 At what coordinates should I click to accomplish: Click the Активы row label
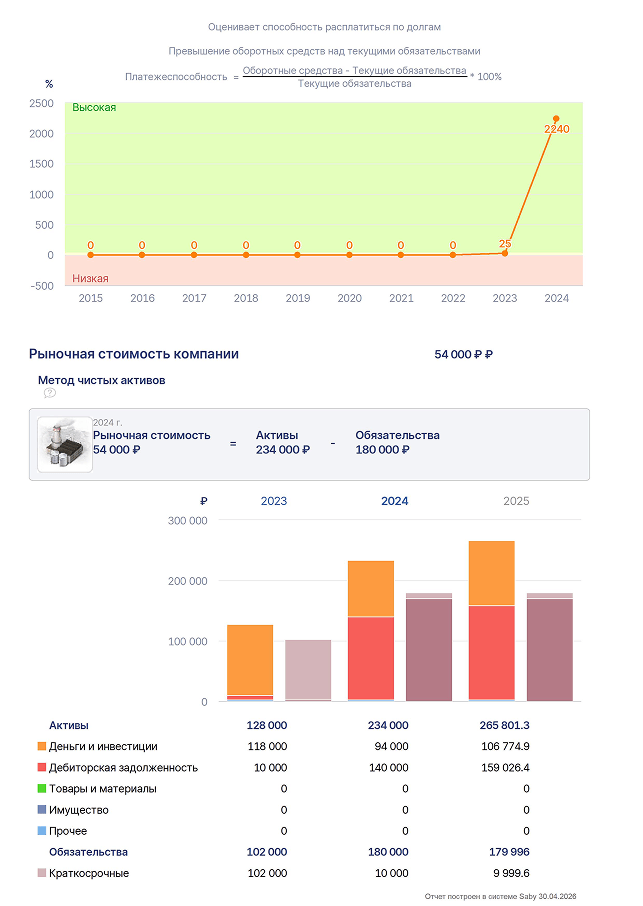click(69, 725)
